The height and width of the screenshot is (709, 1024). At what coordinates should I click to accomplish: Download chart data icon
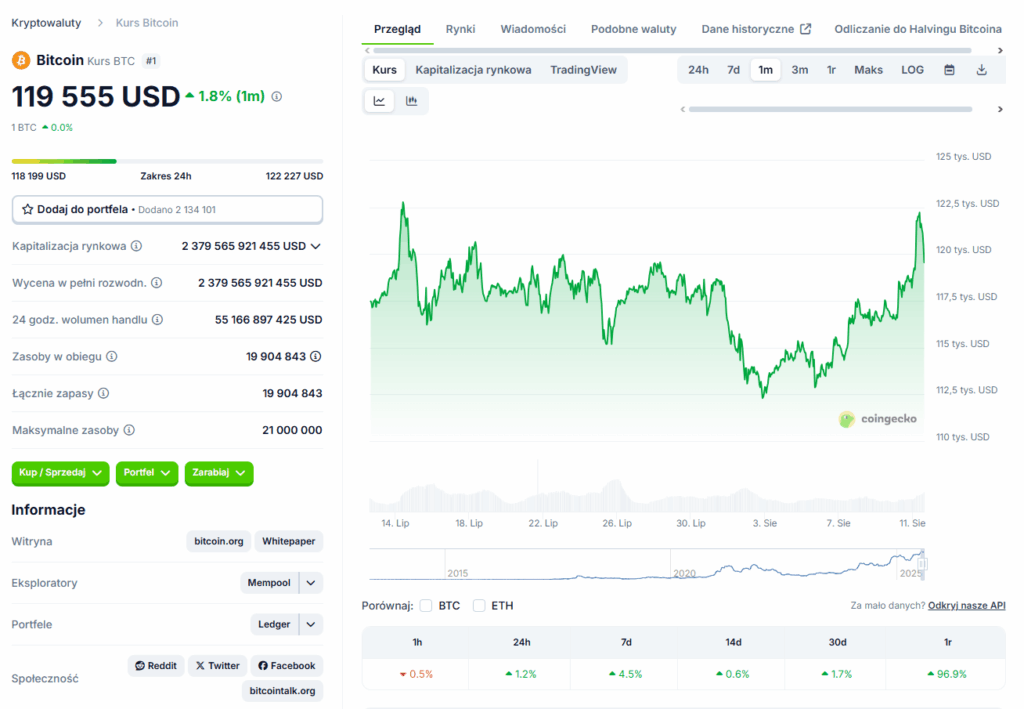click(x=982, y=70)
